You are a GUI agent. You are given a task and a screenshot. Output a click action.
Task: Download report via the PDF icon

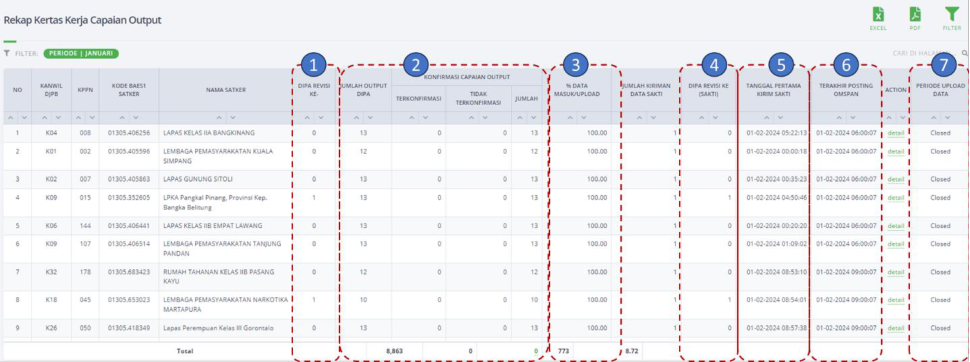tap(915, 15)
